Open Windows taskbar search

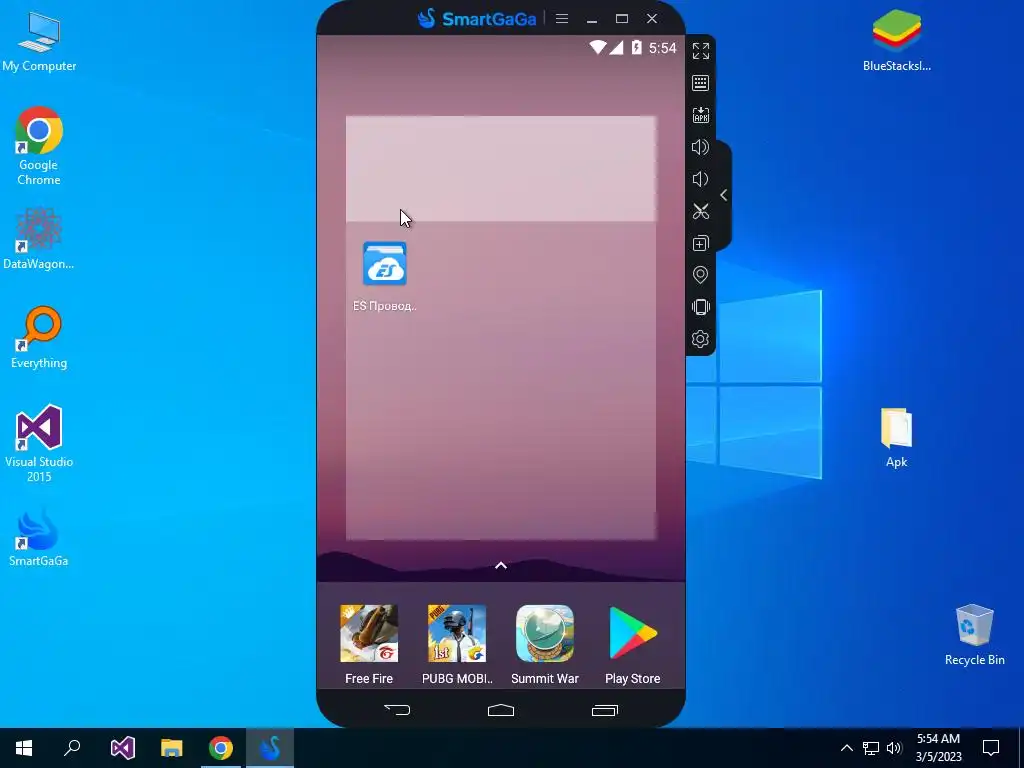click(72, 748)
